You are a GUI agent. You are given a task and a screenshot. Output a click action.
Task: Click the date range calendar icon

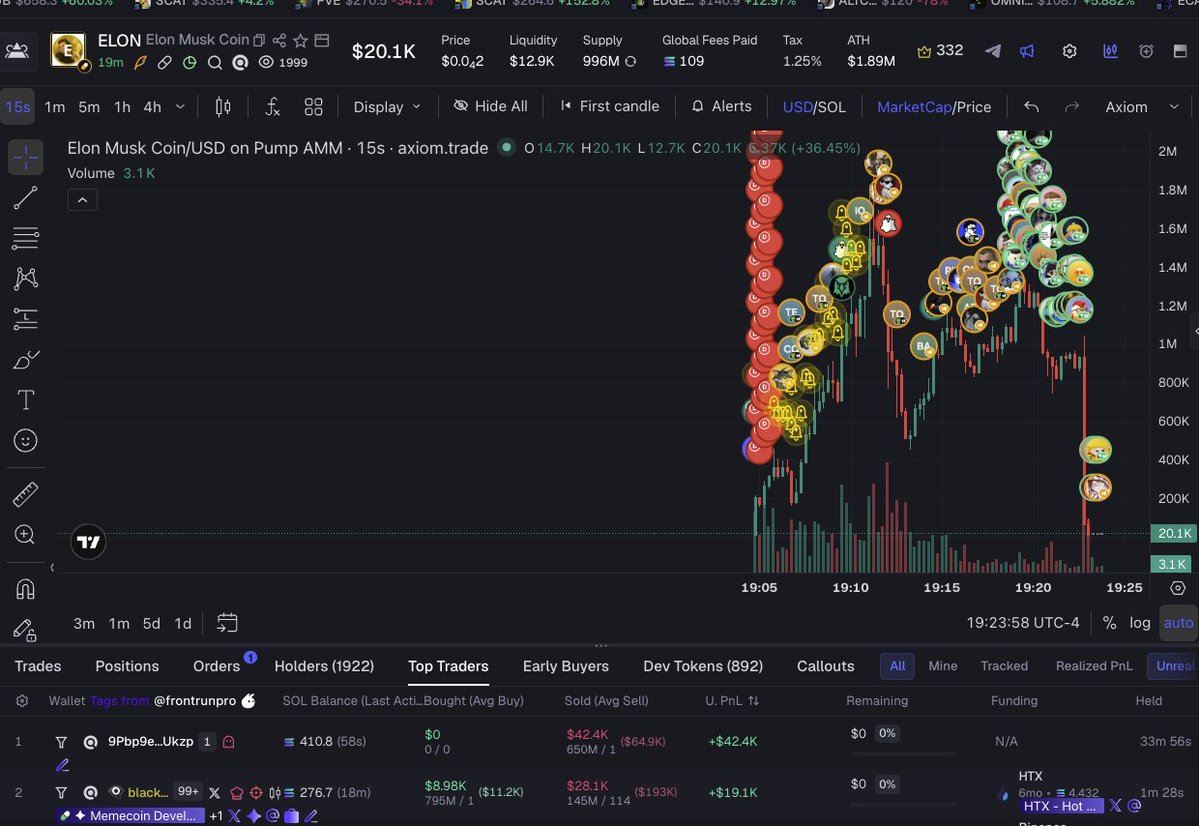227,623
